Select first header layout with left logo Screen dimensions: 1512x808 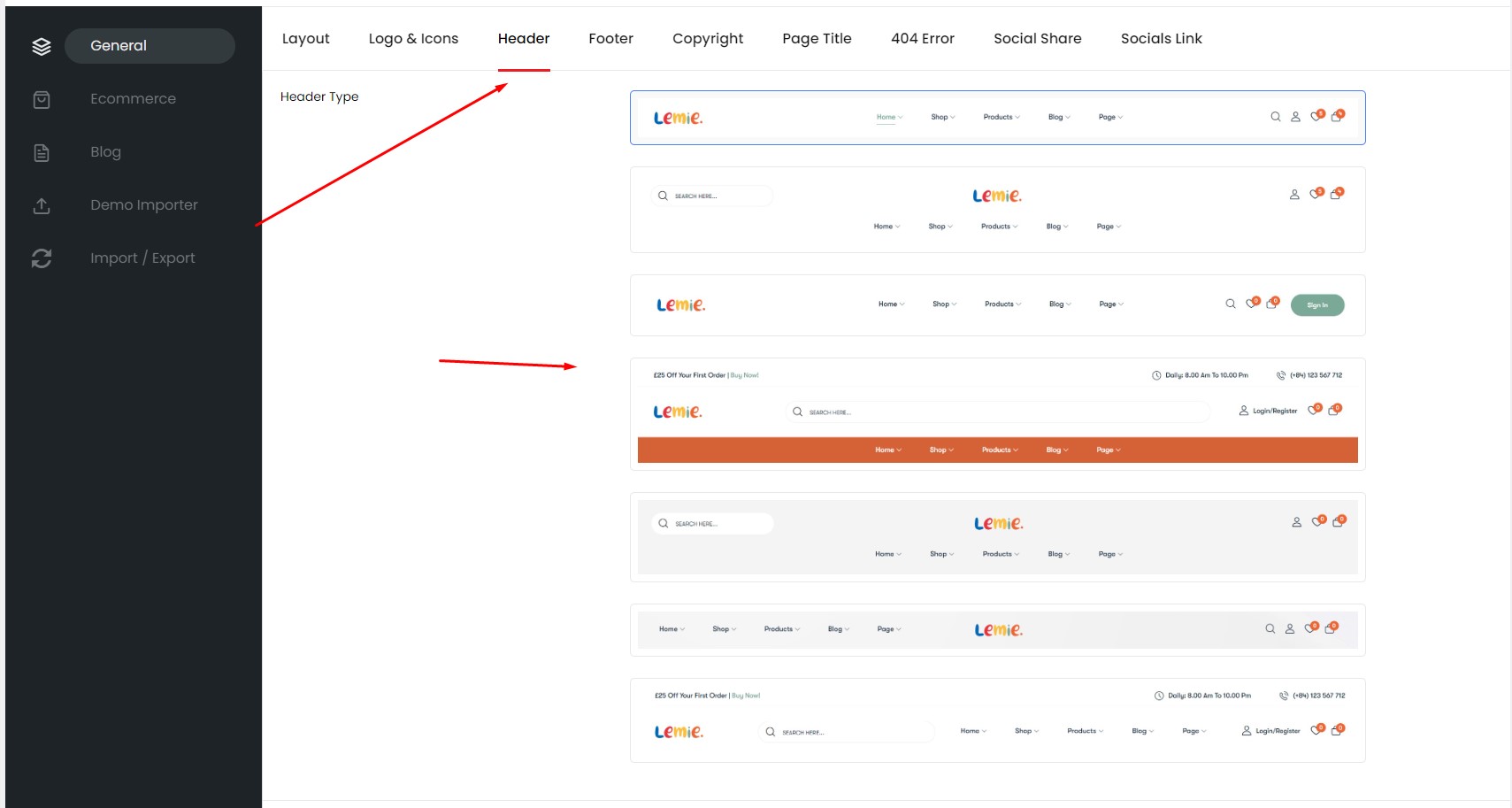pos(997,118)
